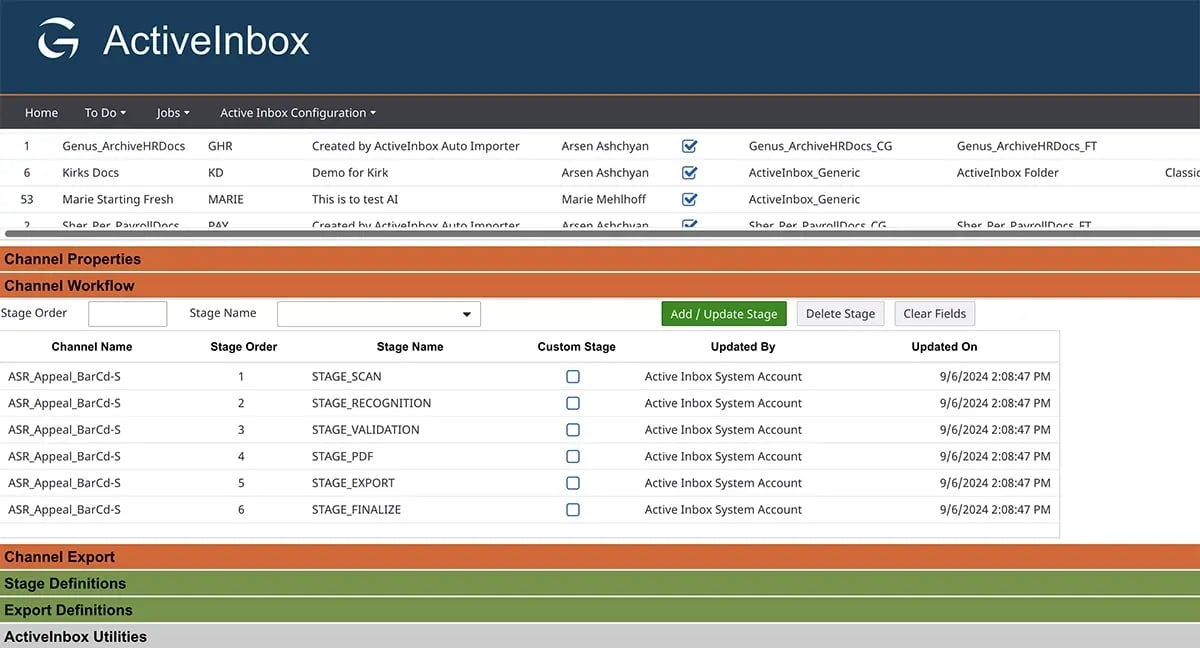Uncheck the checkbox in Kirks Docs row
The image size is (1200, 648).
[x=689, y=173]
